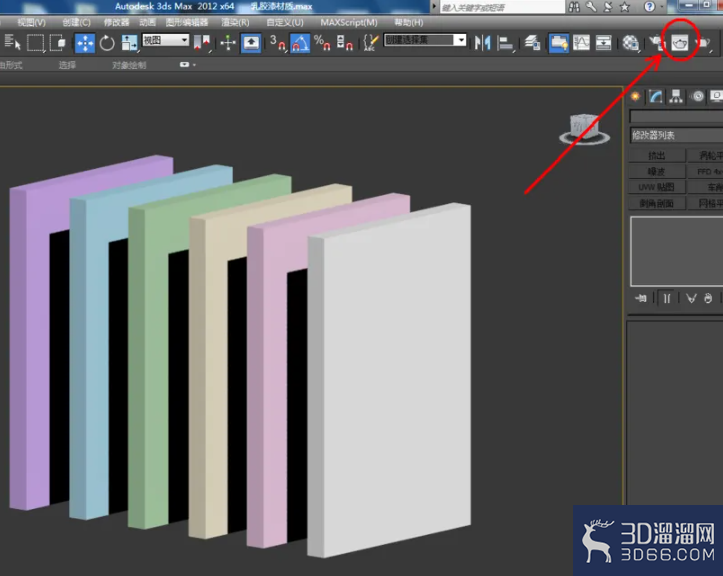Screen dimensions: 723x576
Task: Open the 渲染(R) menu
Action: pyautogui.click(x=235, y=22)
